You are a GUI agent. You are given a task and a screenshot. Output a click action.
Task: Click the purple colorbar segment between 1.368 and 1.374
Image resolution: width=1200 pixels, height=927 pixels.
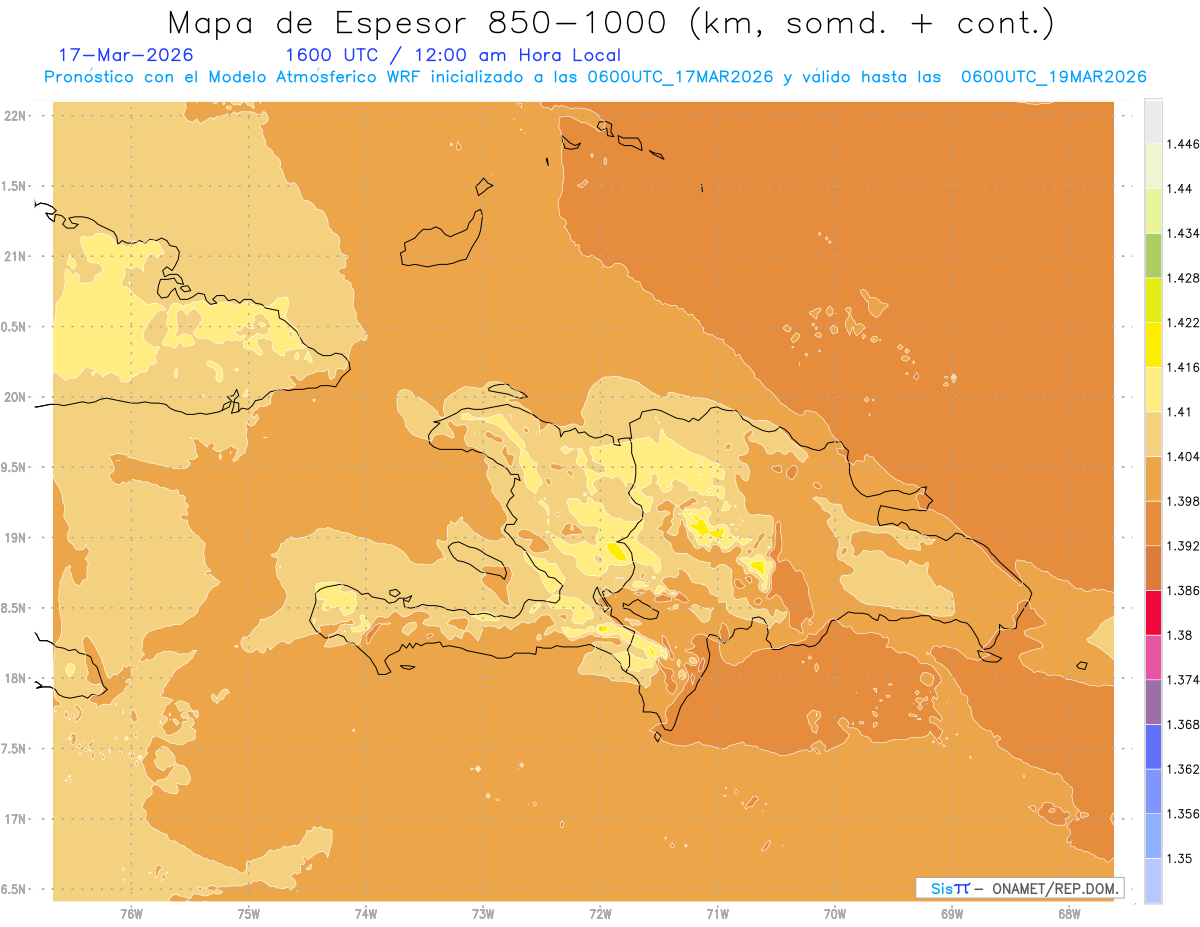pos(1153,701)
